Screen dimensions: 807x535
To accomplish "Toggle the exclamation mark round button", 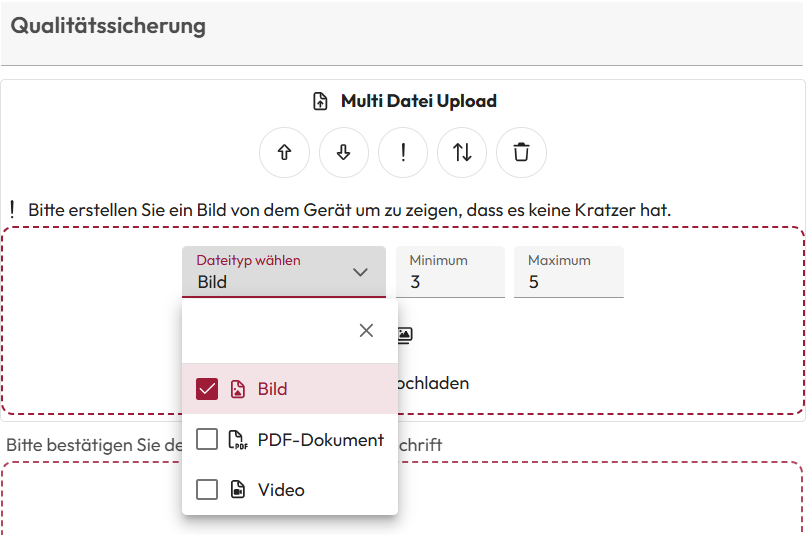I will click(403, 153).
